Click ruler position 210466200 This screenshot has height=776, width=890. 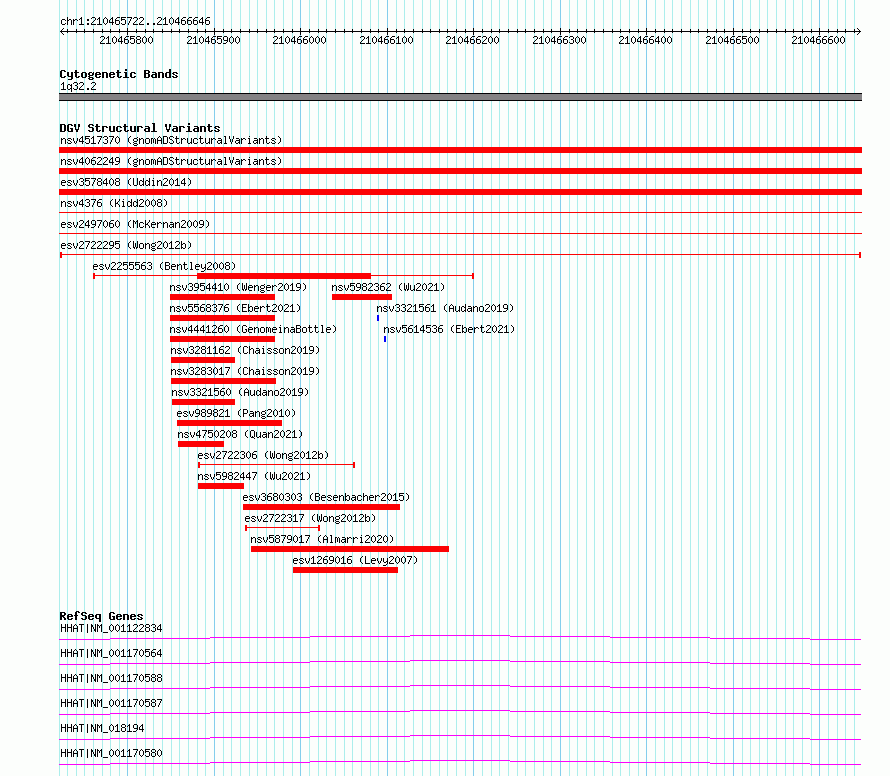473,40
